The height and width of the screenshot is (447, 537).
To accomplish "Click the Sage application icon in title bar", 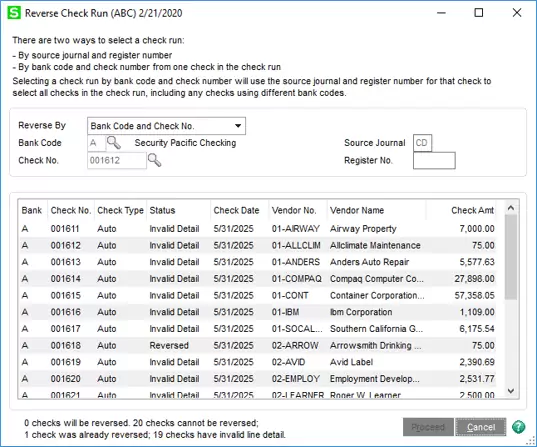I will click(x=14, y=13).
